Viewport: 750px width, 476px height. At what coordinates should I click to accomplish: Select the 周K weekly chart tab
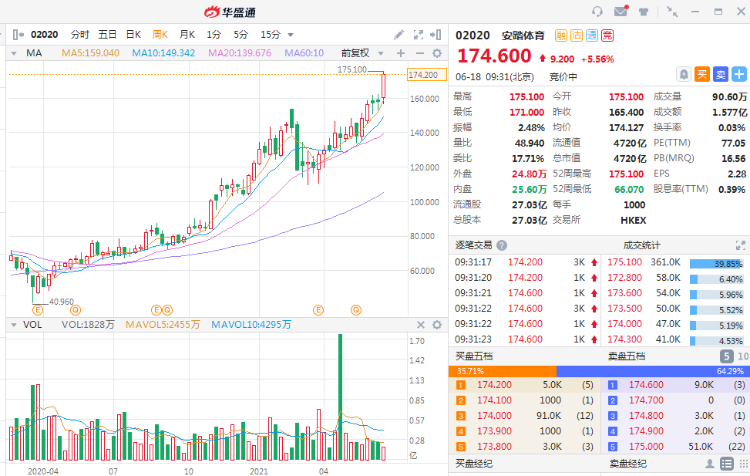click(160, 34)
